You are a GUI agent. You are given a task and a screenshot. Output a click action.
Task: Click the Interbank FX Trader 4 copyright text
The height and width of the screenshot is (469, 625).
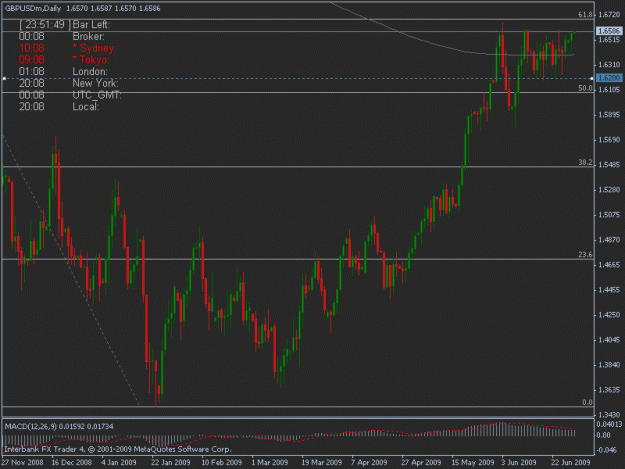click(x=118, y=449)
